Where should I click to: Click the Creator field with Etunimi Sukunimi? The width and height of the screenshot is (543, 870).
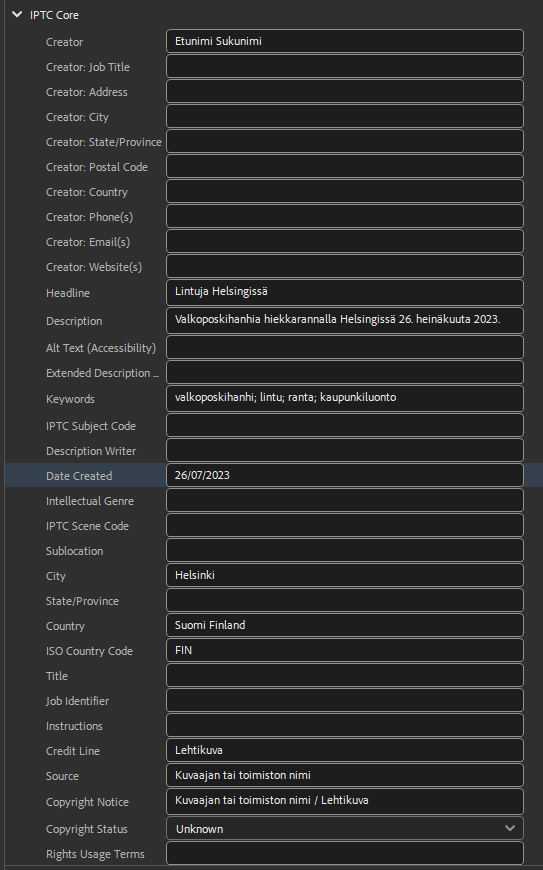point(345,41)
